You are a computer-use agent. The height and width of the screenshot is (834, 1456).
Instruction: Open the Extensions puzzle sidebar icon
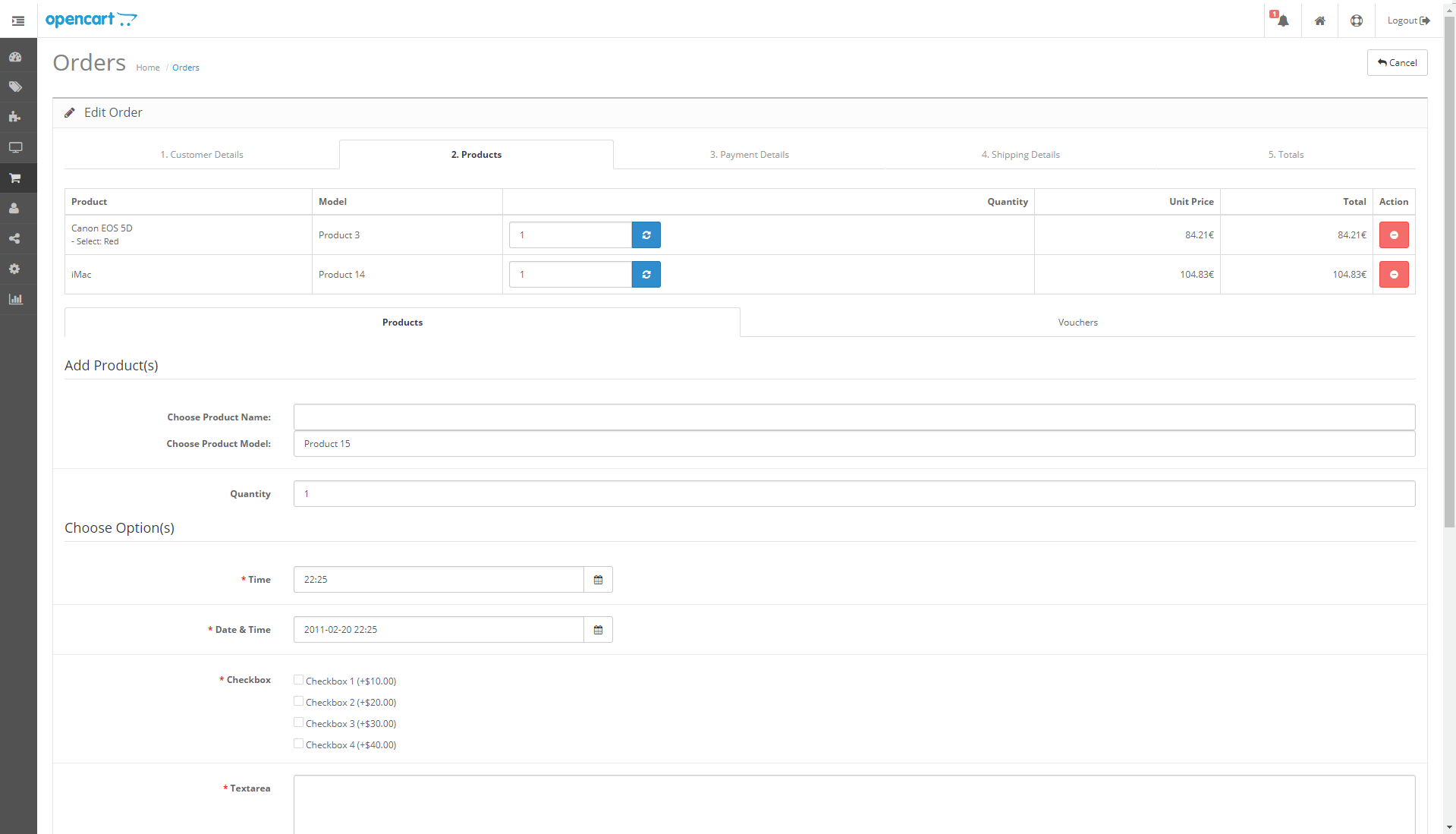[15, 117]
